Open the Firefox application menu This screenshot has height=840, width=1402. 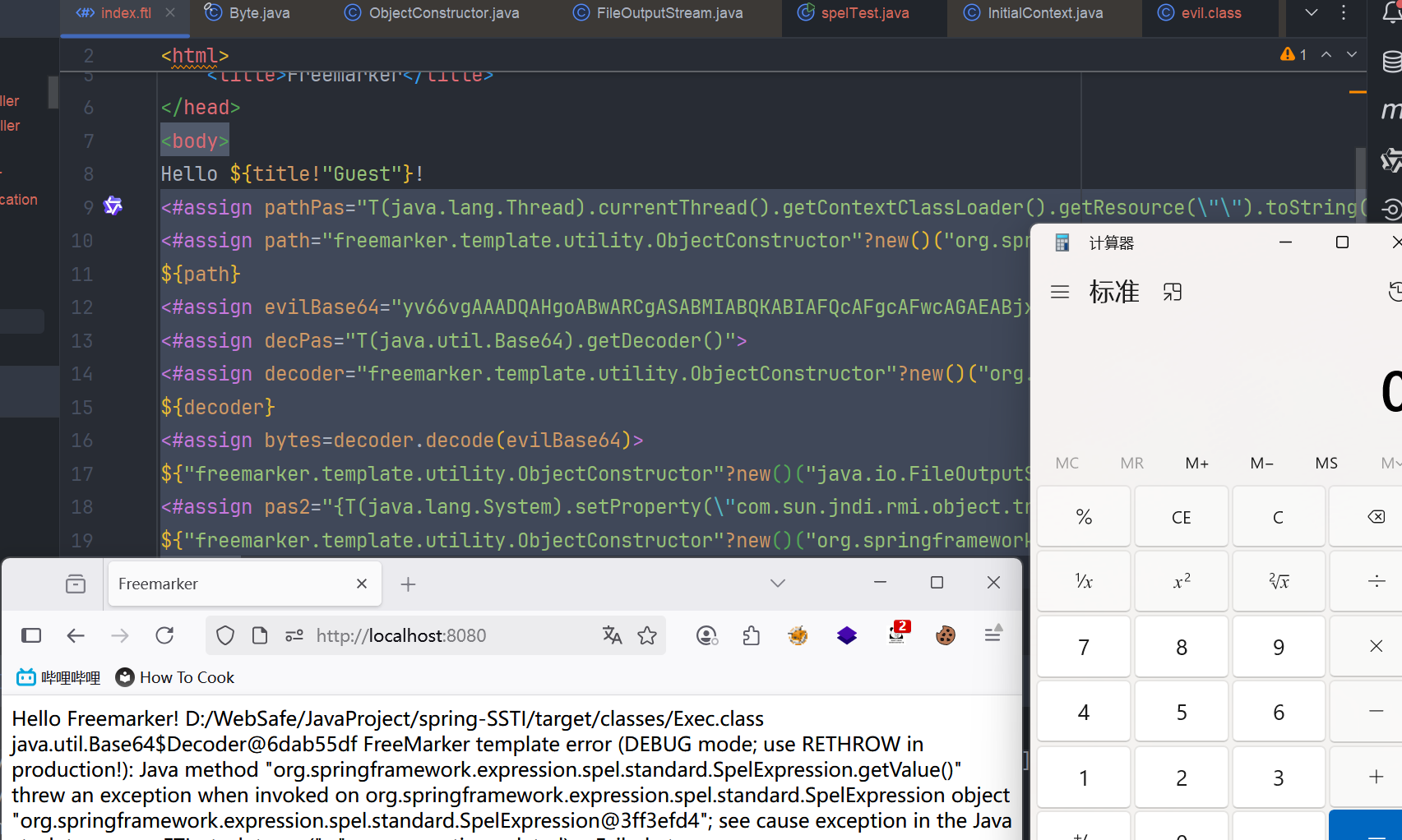(993, 634)
